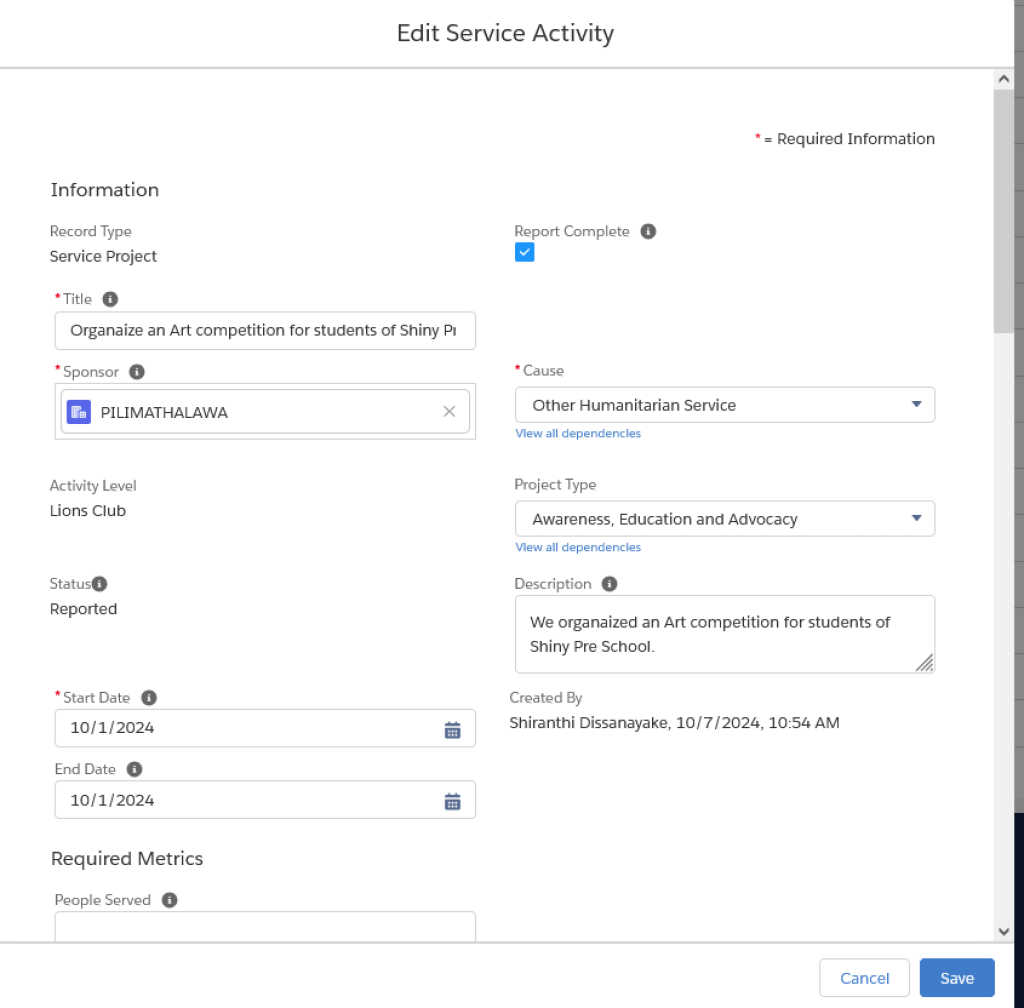The height and width of the screenshot is (1008, 1024).
Task: Click the 'Shiranthi Dissanayake' created-by text
Action: (589, 723)
